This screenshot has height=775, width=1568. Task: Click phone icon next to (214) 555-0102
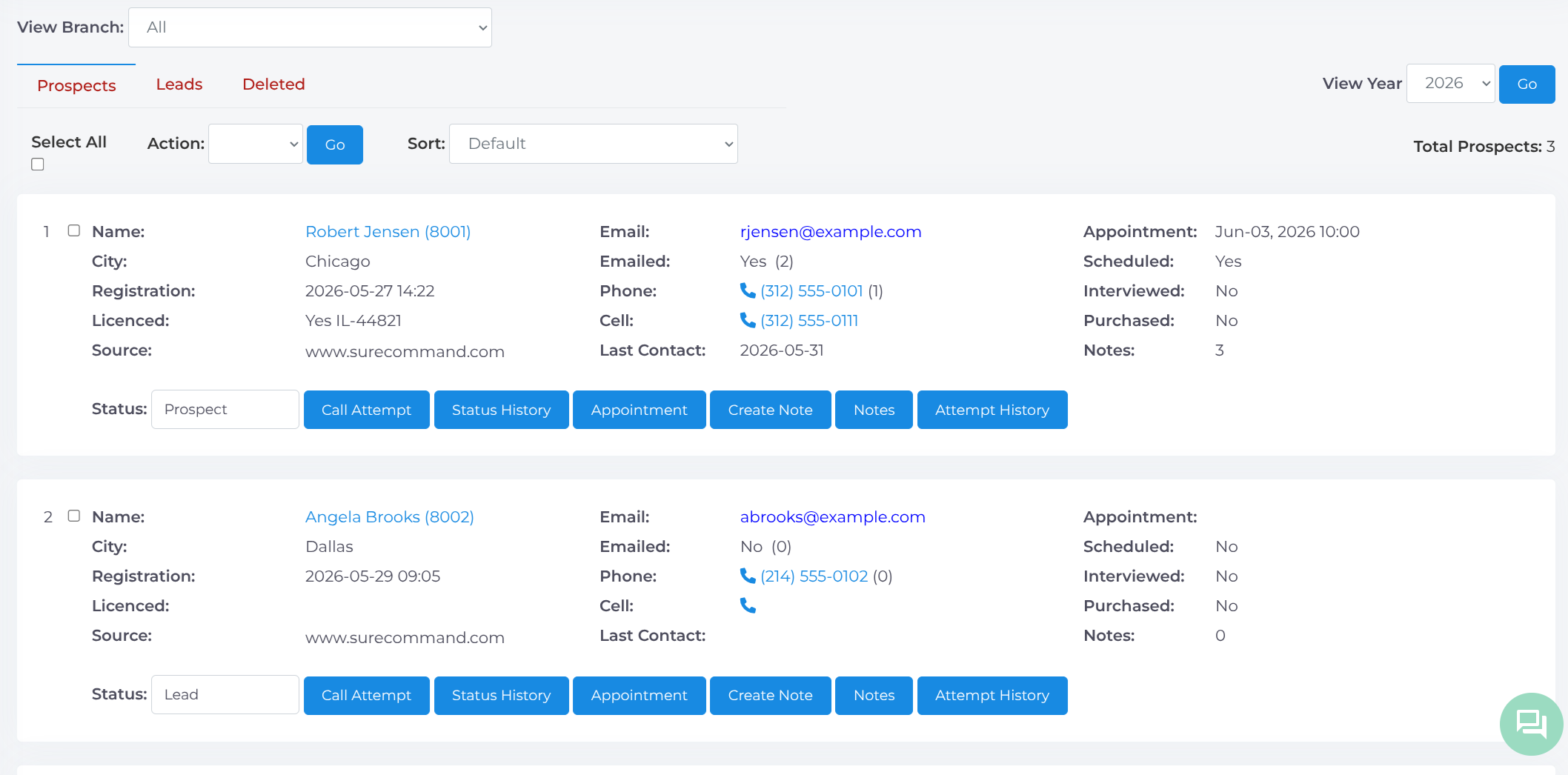click(748, 576)
